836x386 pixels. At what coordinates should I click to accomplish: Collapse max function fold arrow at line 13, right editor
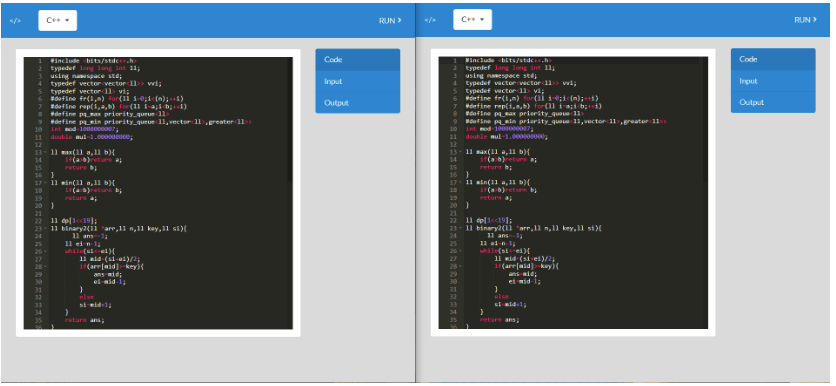point(461,152)
